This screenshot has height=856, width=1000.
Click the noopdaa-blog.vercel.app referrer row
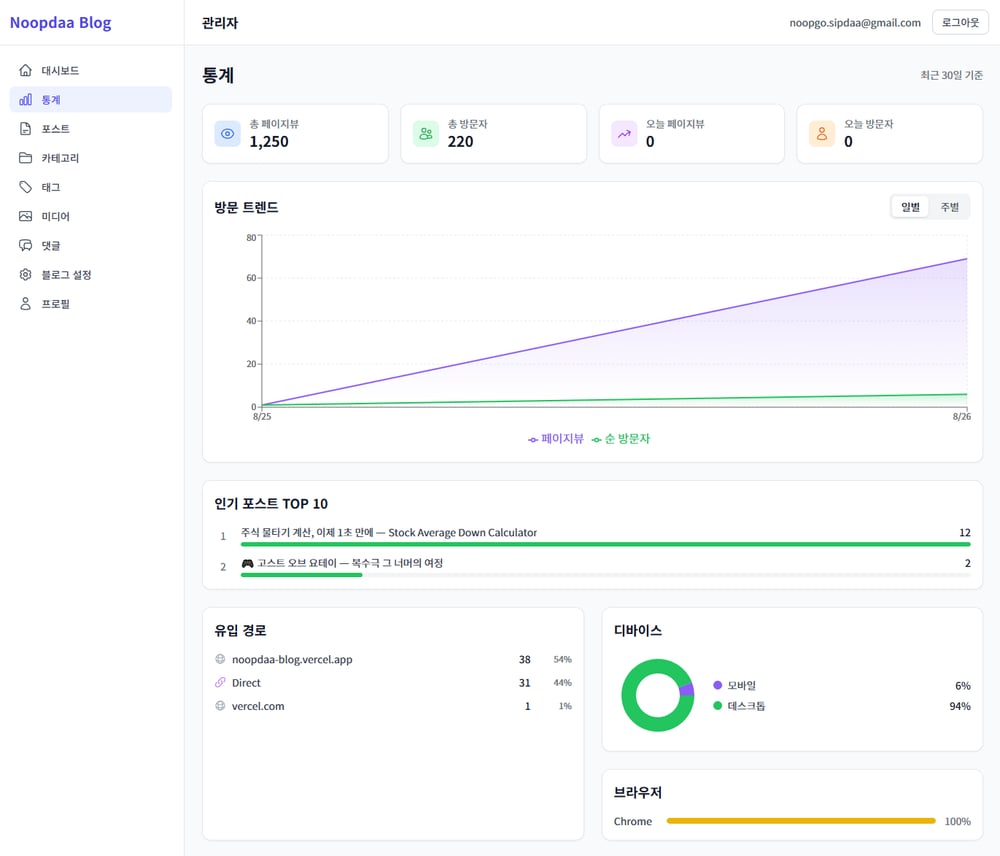393,660
